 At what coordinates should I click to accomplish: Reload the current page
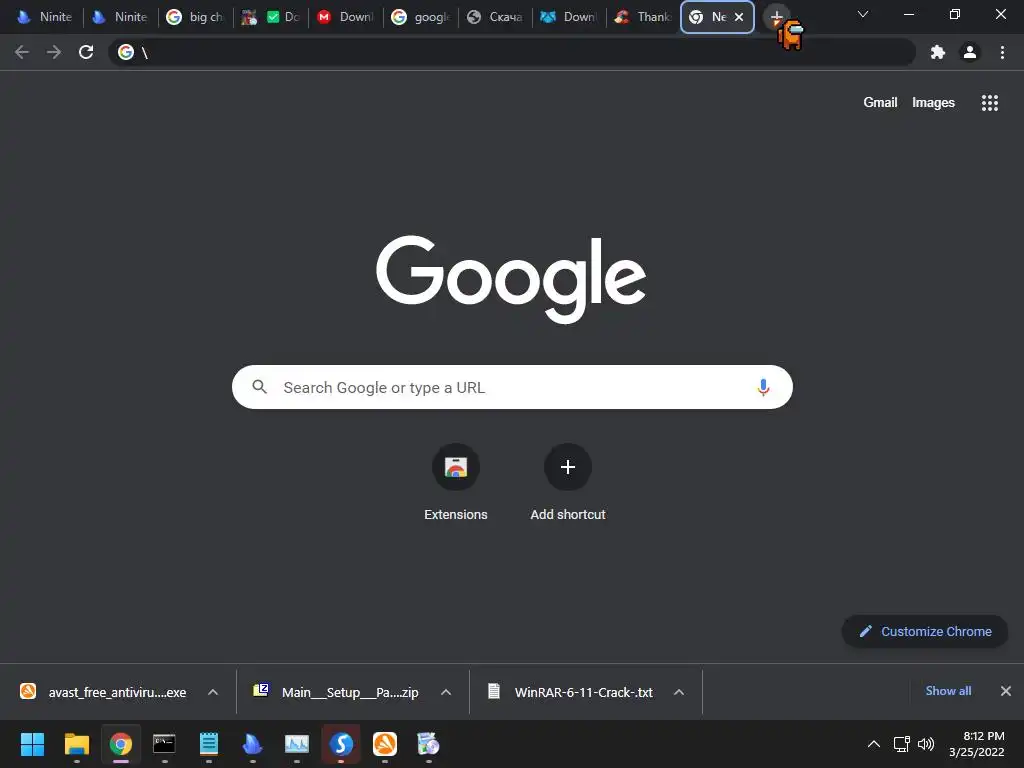[86, 52]
